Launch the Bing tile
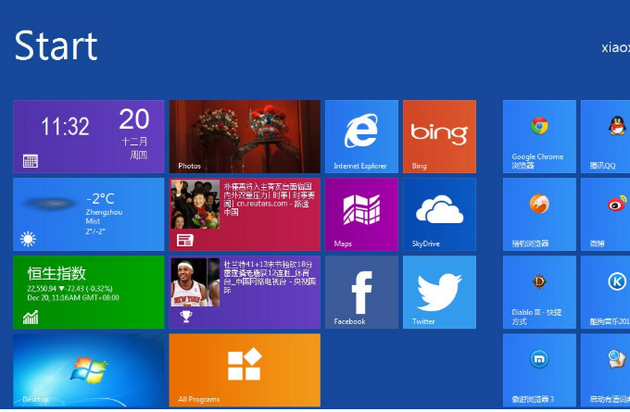The width and height of the screenshot is (630, 412). [439, 136]
